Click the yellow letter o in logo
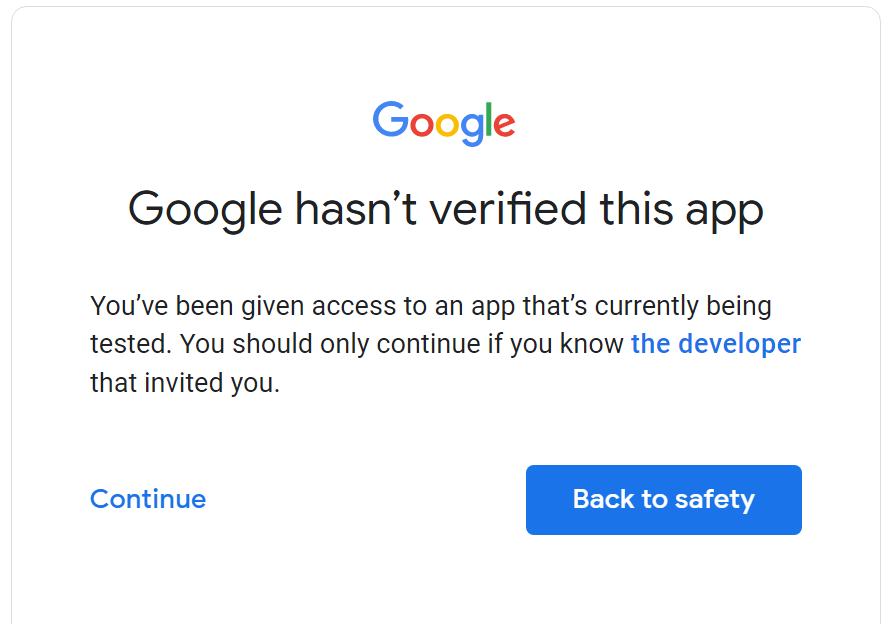 coord(448,125)
